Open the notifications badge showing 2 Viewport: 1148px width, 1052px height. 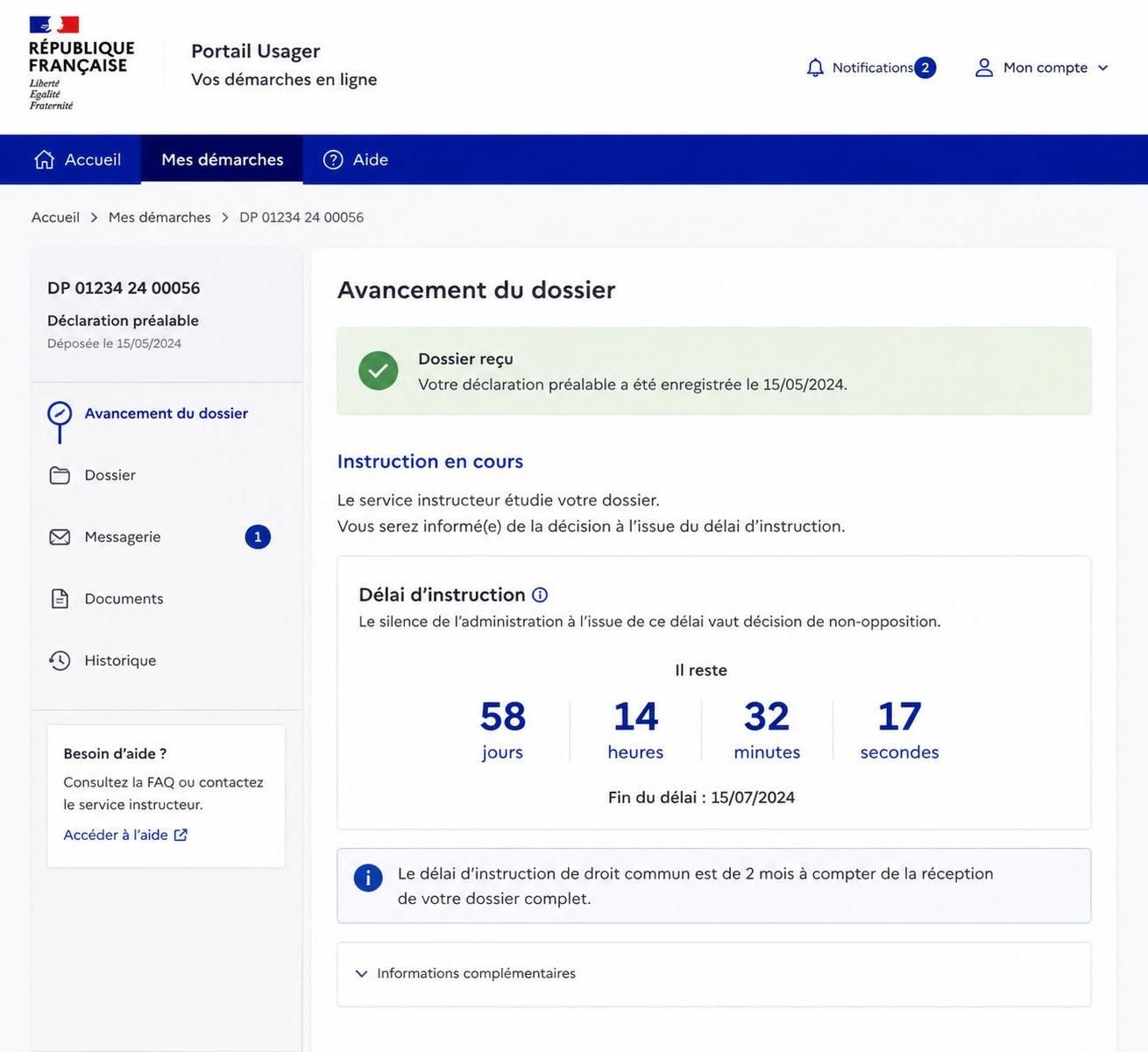925,67
